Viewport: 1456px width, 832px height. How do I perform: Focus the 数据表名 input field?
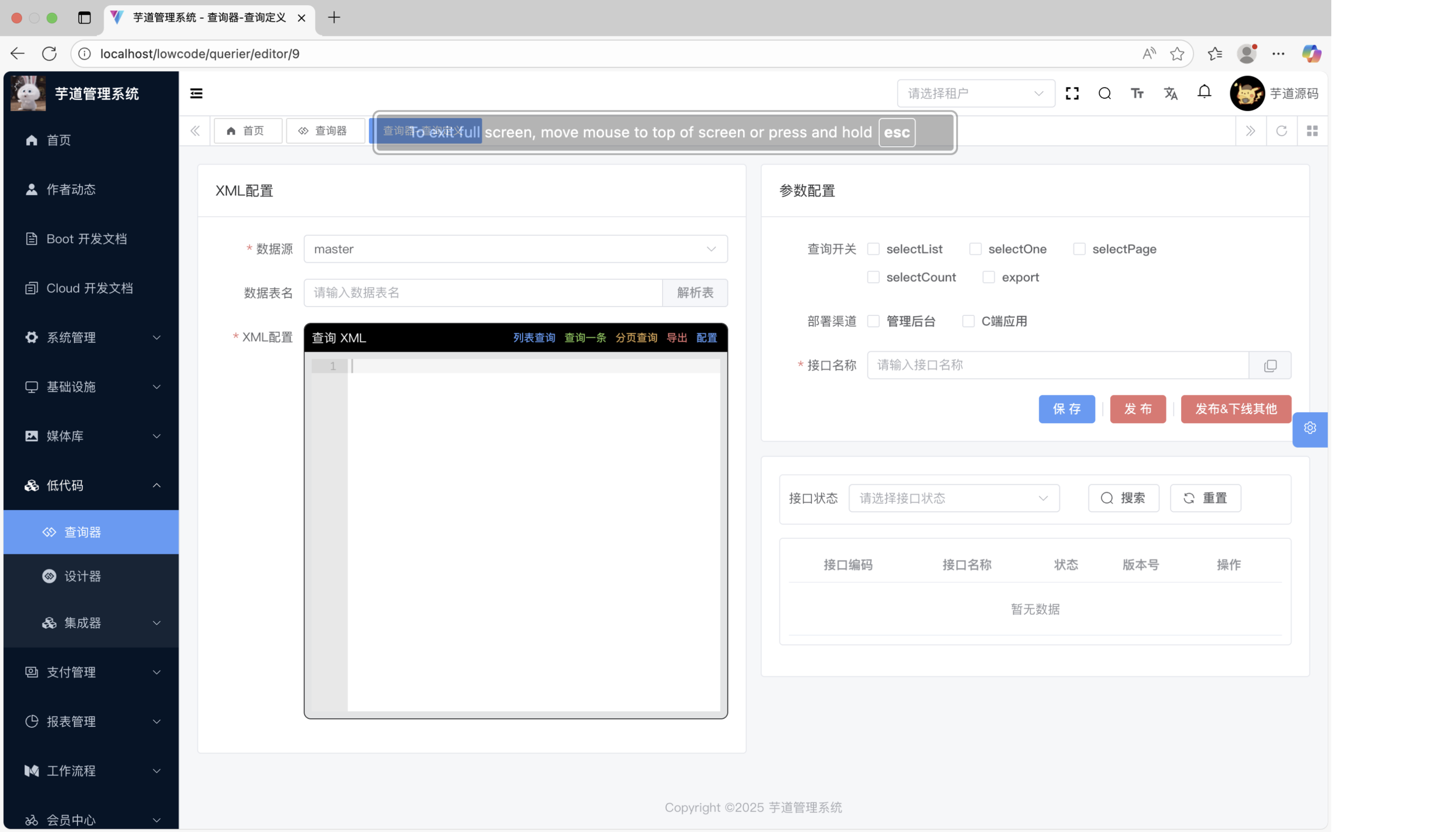(x=482, y=293)
